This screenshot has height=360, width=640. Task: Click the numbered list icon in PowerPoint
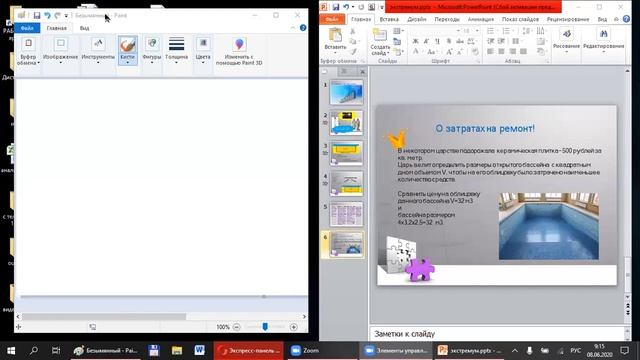click(507, 31)
